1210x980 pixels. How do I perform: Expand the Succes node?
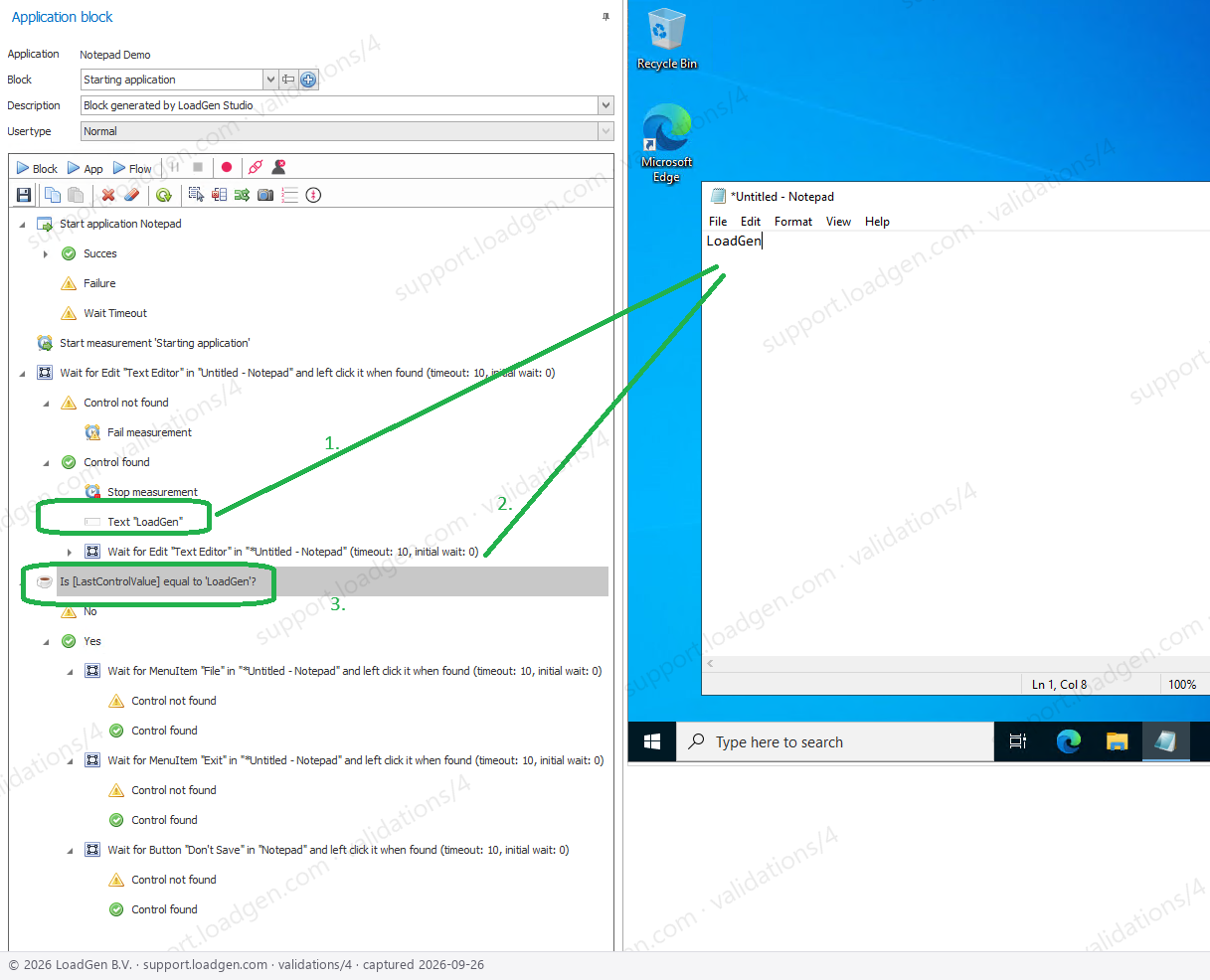(x=46, y=254)
